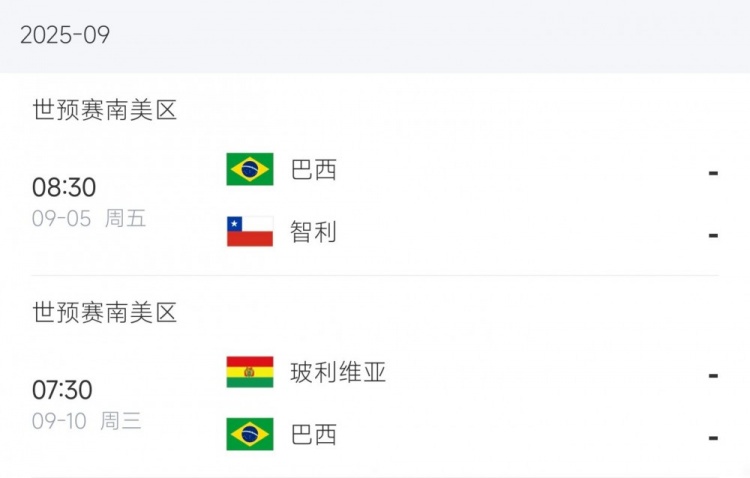Click the Bolivia flag icon
This screenshot has width=750, height=478.
pyautogui.click(x=250, y=373)
